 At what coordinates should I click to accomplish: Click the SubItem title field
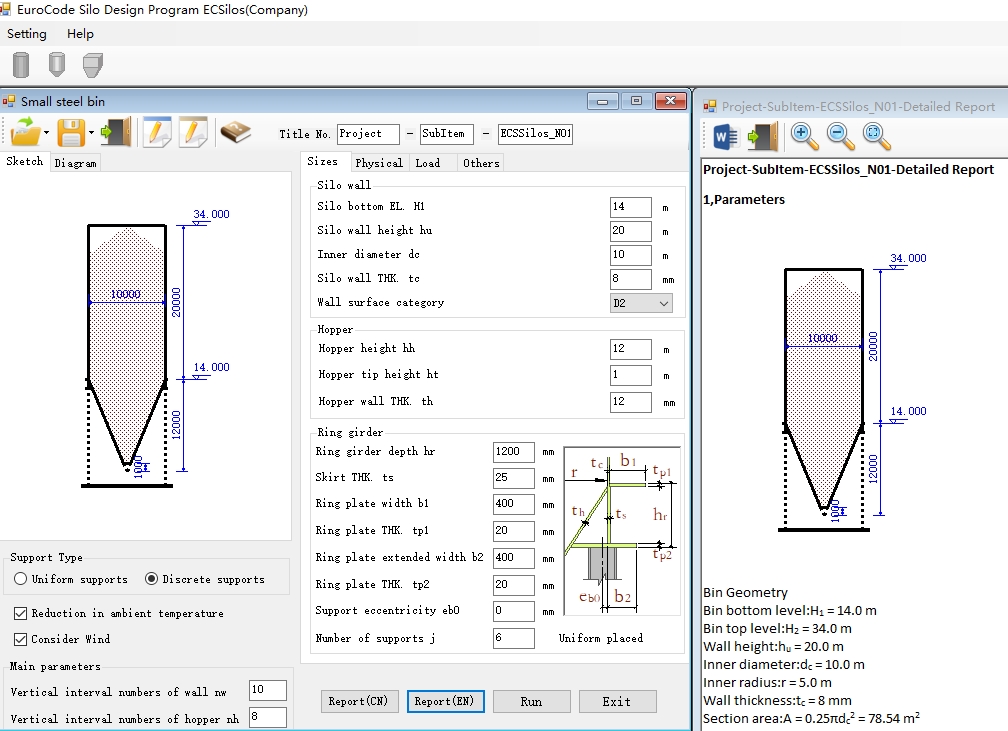click(446, 134)
